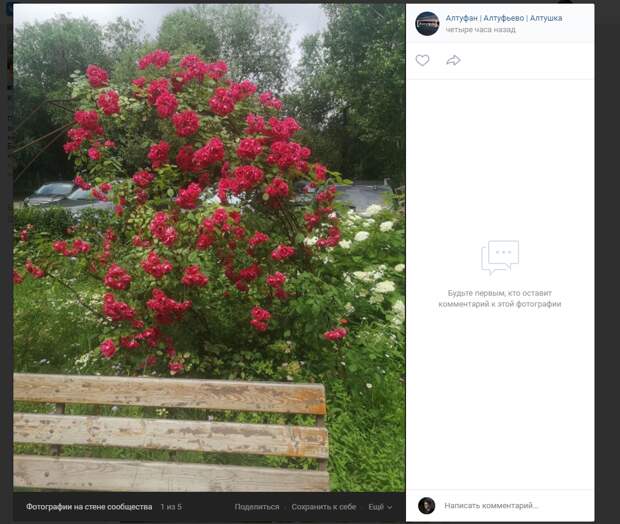620x524 pixels.
Task: Open 'Фотографии на стене сообщества' album link
Action: click(x=89, y=507)
